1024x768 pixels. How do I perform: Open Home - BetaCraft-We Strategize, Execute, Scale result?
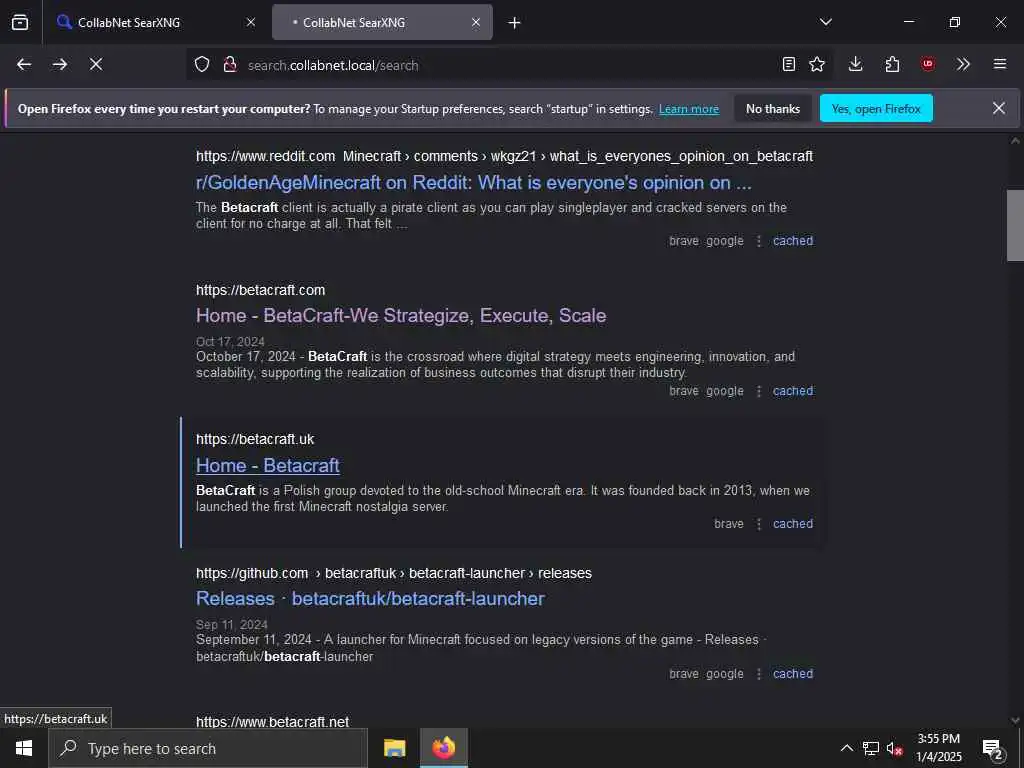click(x=401, y=315)
